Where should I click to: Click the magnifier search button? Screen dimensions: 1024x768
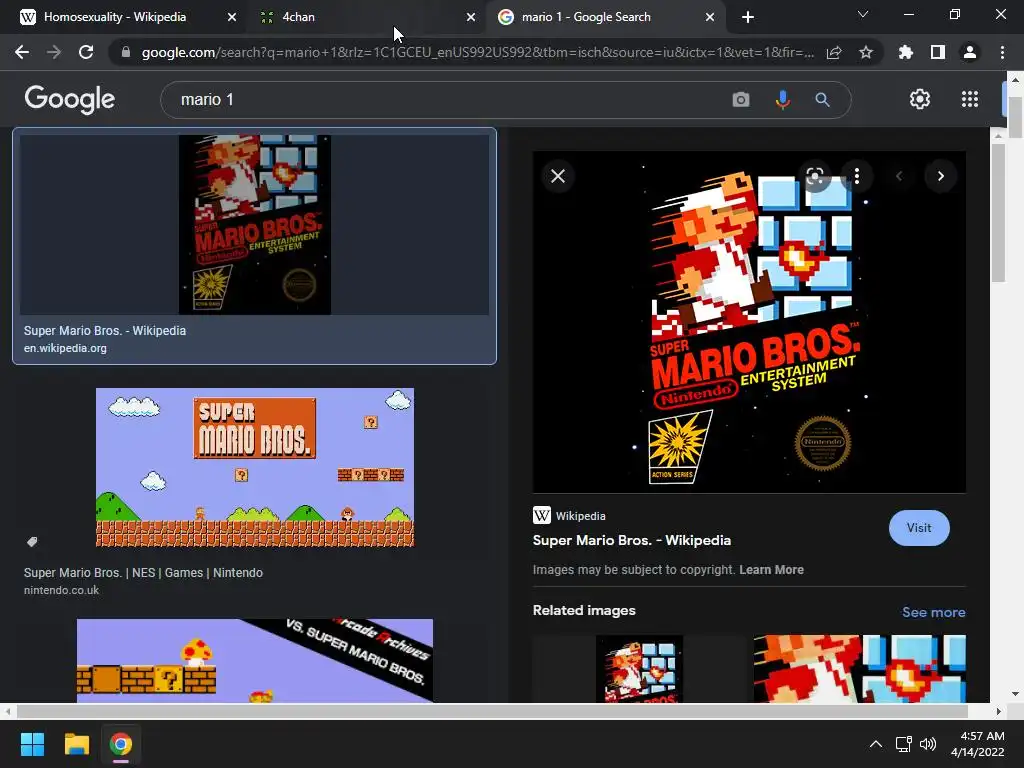click(822, 99)
